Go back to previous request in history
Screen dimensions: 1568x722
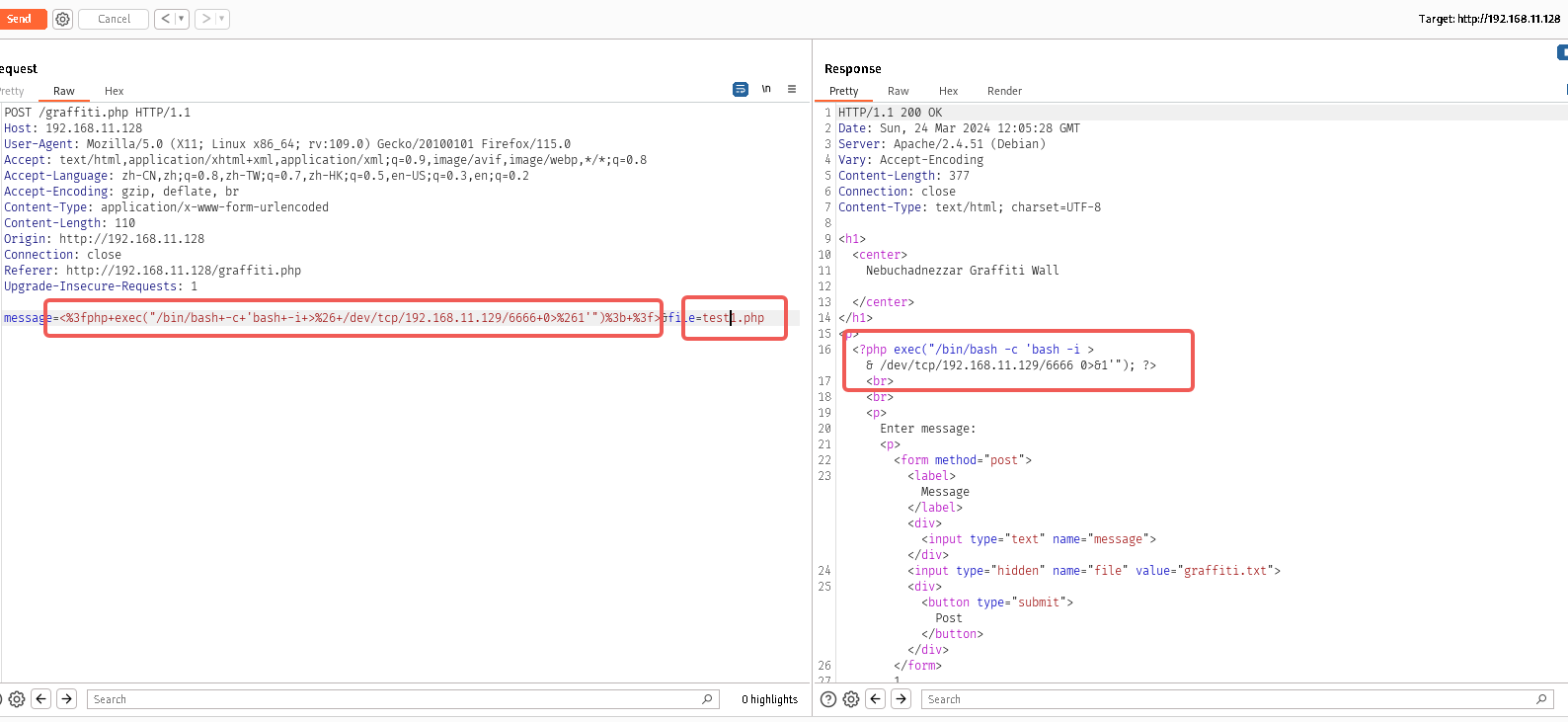(165, 19)
